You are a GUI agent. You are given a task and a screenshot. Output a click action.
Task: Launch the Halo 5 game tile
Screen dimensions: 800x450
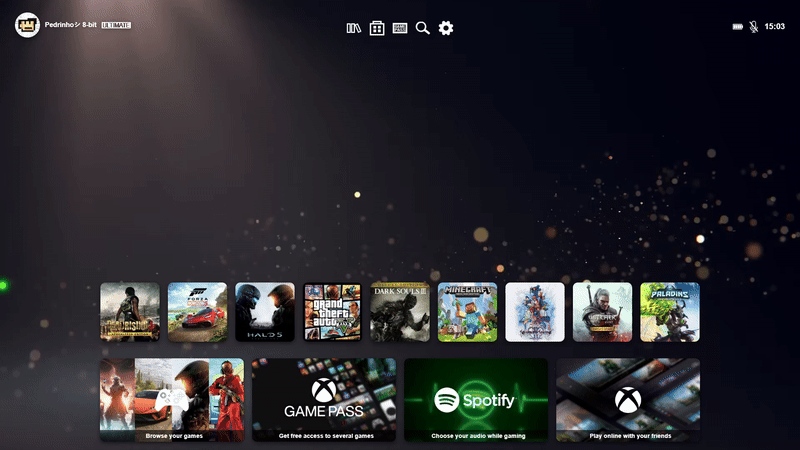265,312
